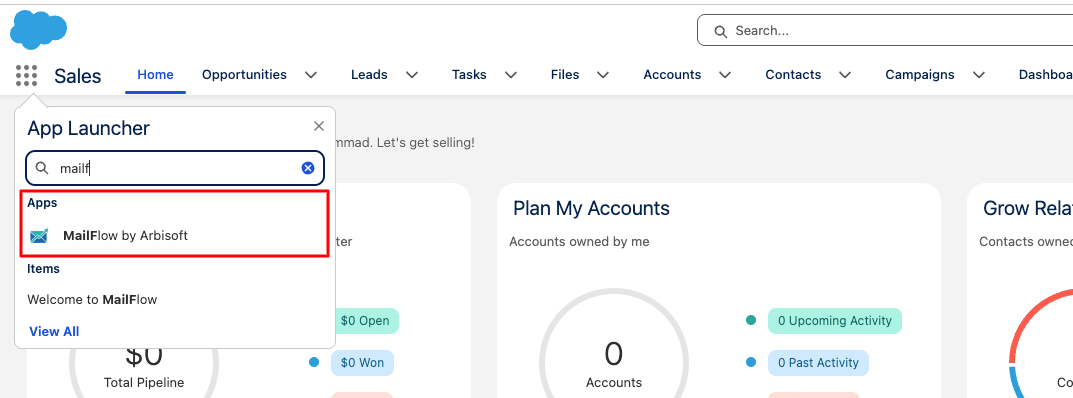Image resolution: width=1073 pixels, height=398 pixels.
Task: Focus the global Search field
Action: (885, 31)
